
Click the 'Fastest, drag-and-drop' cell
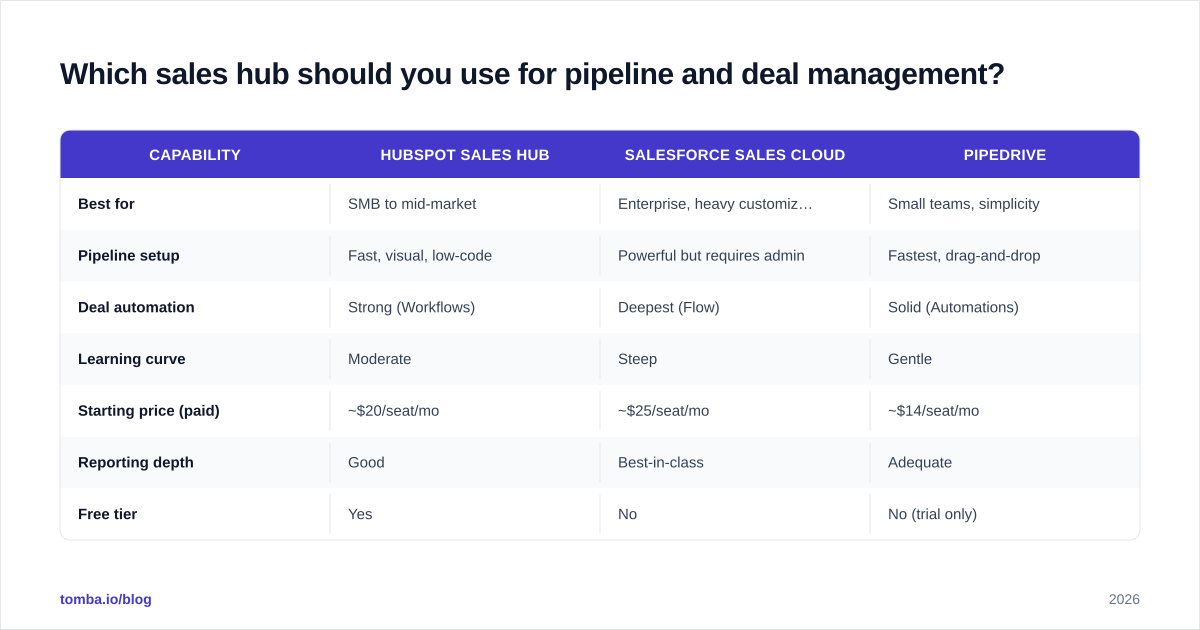(x=964, y=256)
